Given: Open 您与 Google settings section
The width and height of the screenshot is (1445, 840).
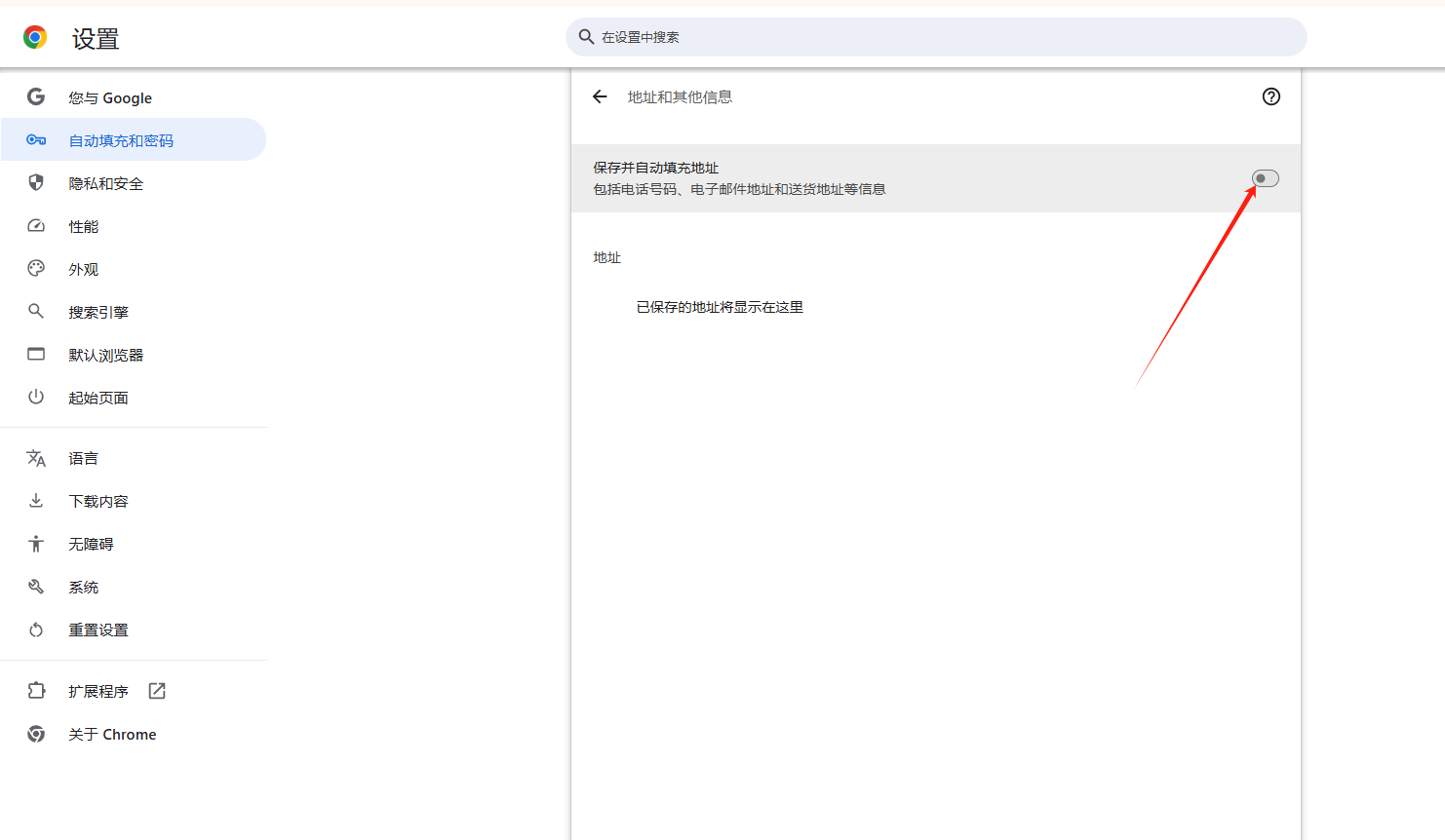Looking at the screenshot, I should (134, 97).
